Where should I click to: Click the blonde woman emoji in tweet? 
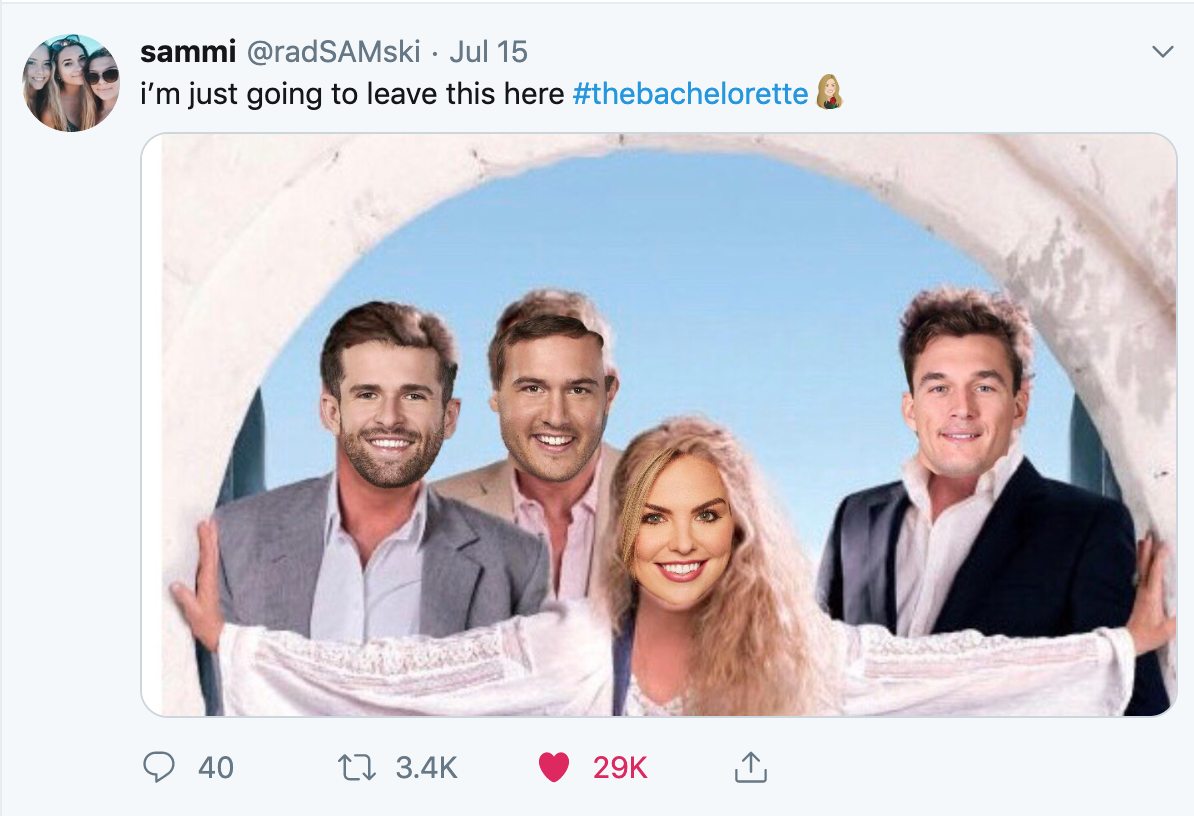pos(829,93)
